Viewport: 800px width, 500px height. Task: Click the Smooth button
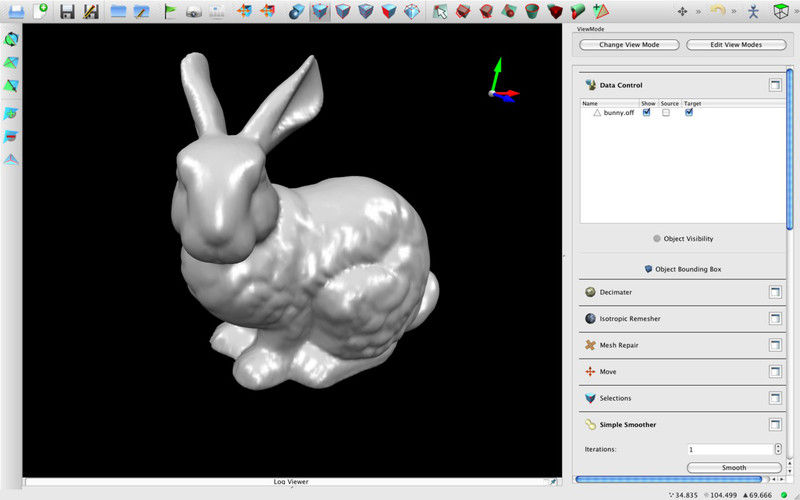(734, 467)
